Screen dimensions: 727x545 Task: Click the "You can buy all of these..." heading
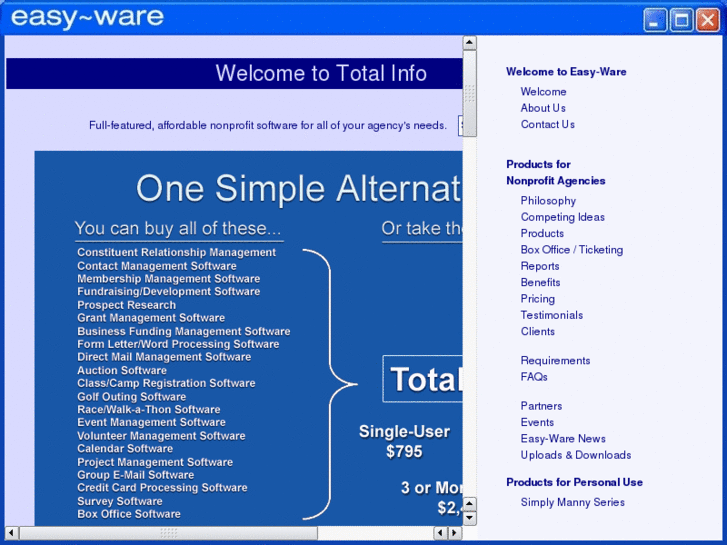coord(178,229)
